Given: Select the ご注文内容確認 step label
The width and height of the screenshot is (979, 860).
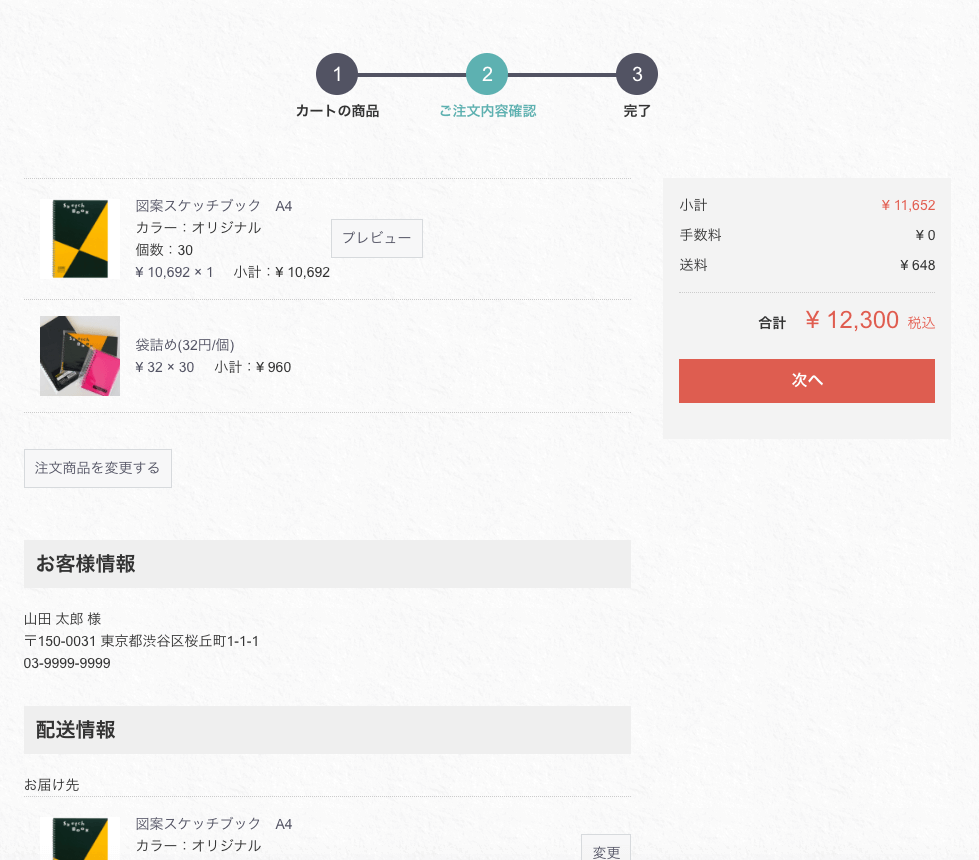Looking at the screenshot, I should click(487, 111).
